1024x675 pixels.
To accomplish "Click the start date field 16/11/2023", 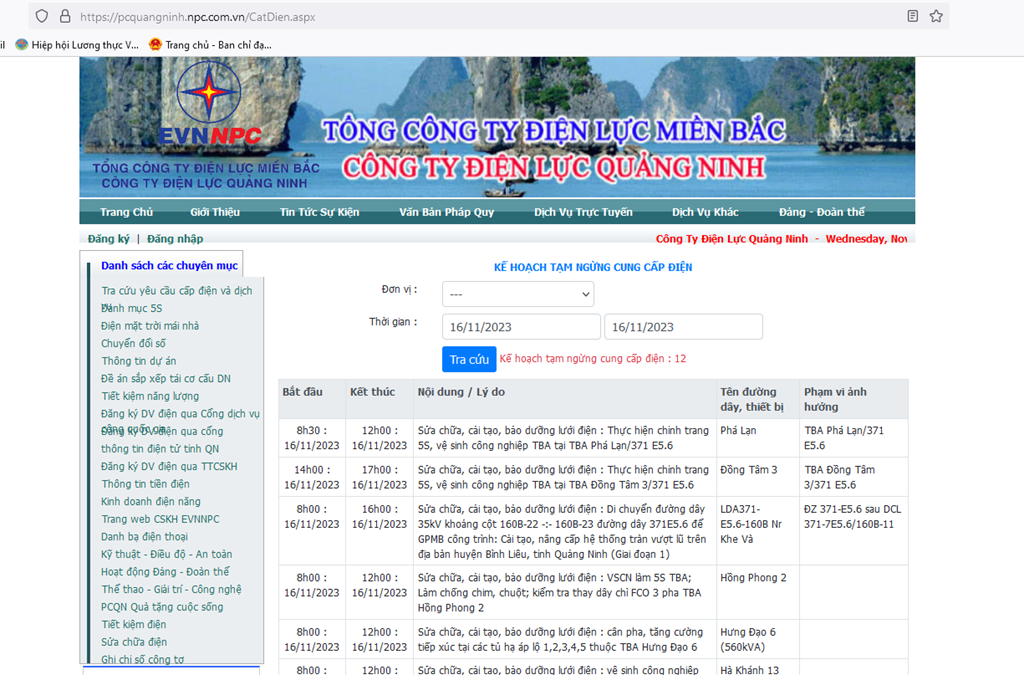I will [x=521, y=326].
